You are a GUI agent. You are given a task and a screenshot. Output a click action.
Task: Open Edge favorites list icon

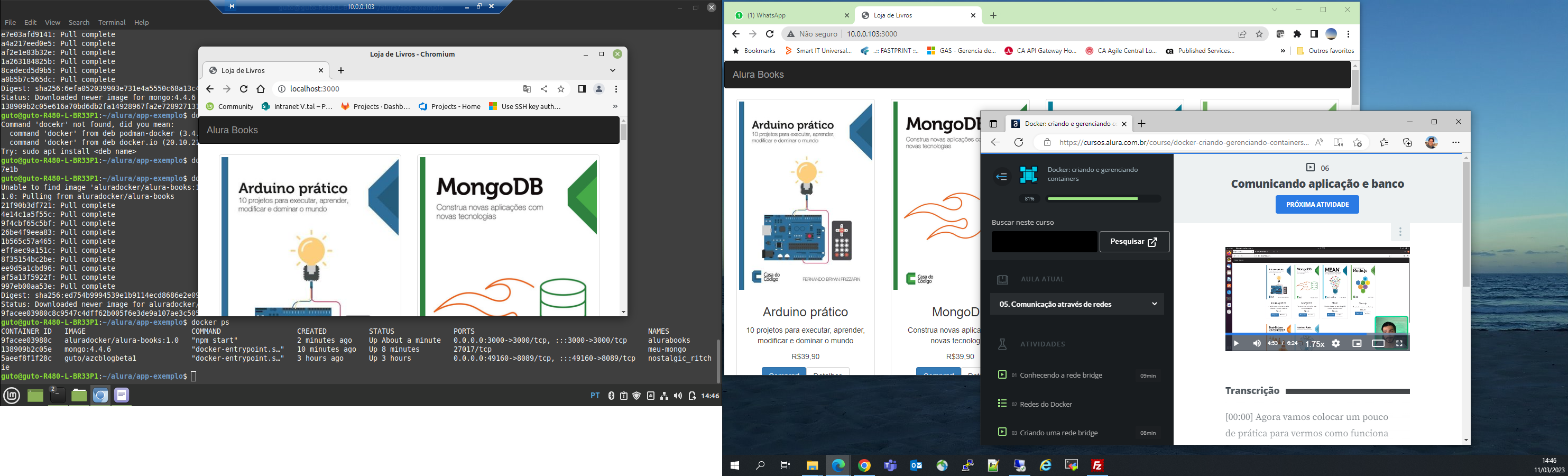[1384, 142]
